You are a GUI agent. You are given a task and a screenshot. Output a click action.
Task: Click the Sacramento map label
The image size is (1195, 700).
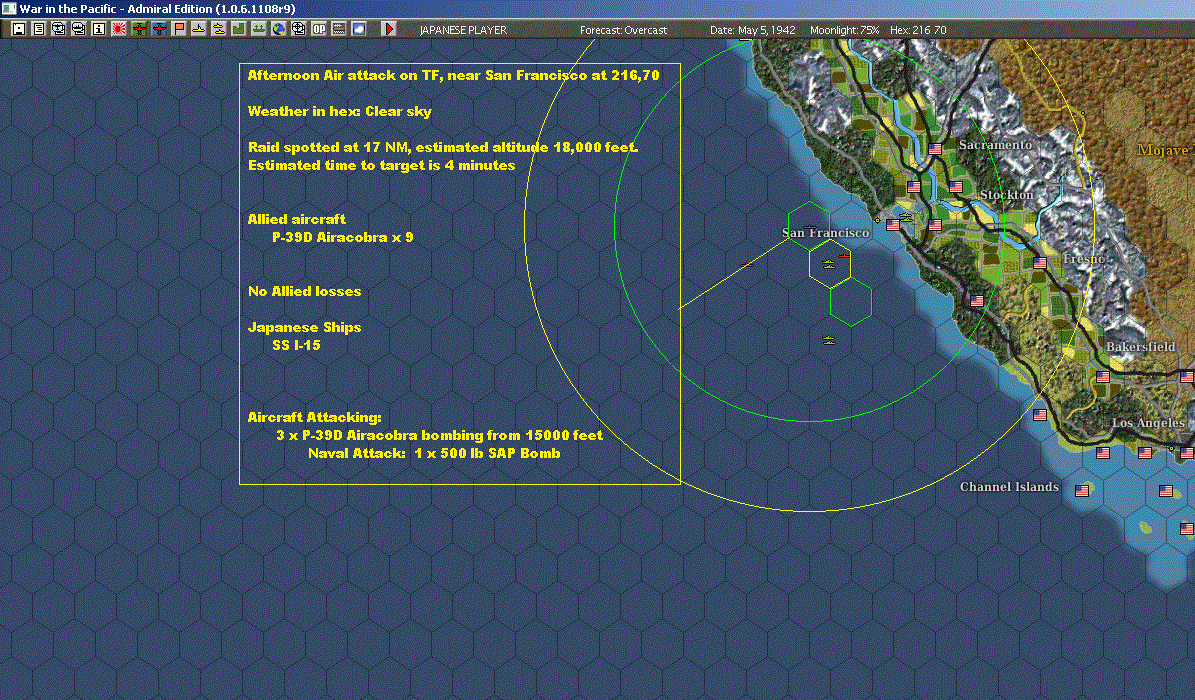click(995, 145)
